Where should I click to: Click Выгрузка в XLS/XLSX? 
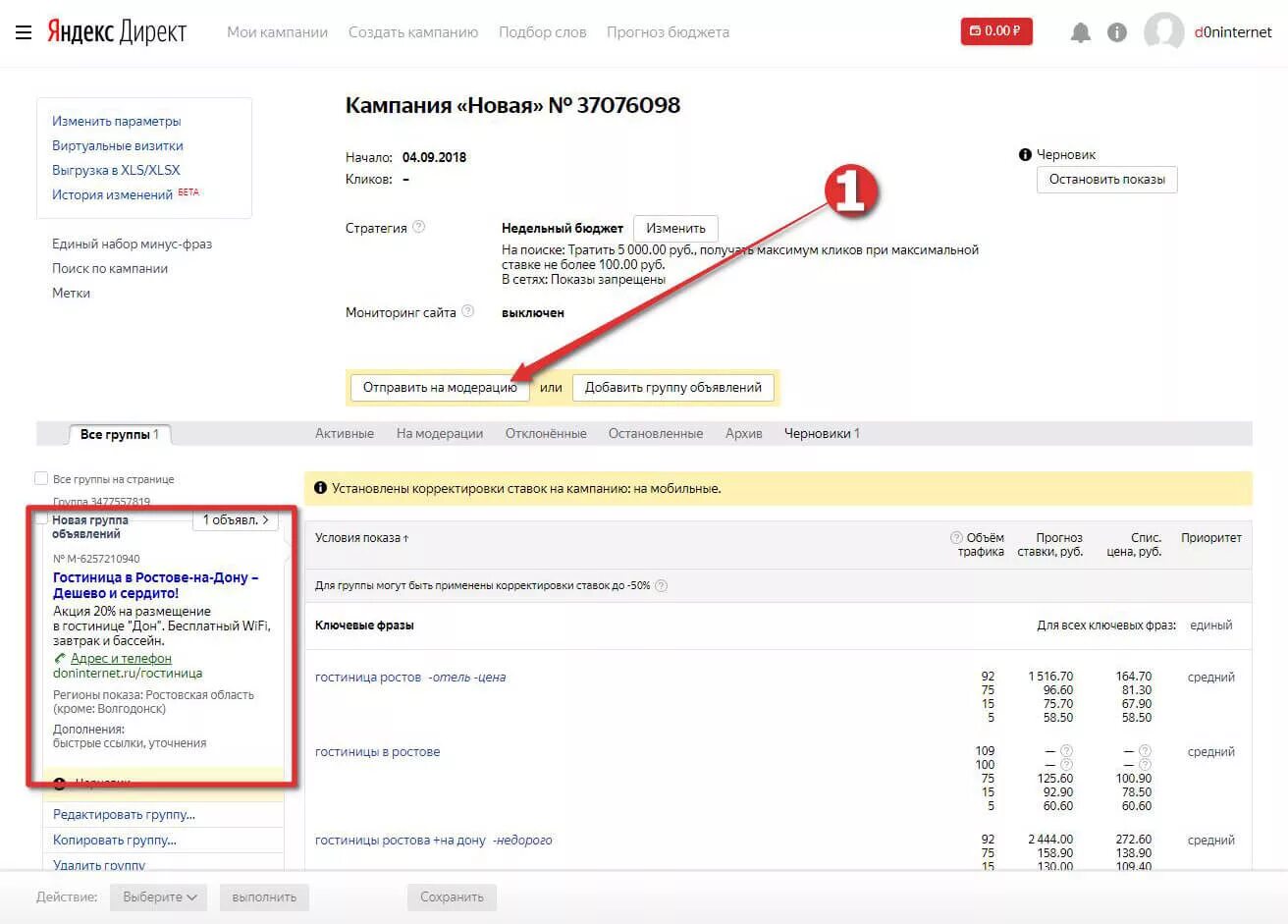point(116,170)
